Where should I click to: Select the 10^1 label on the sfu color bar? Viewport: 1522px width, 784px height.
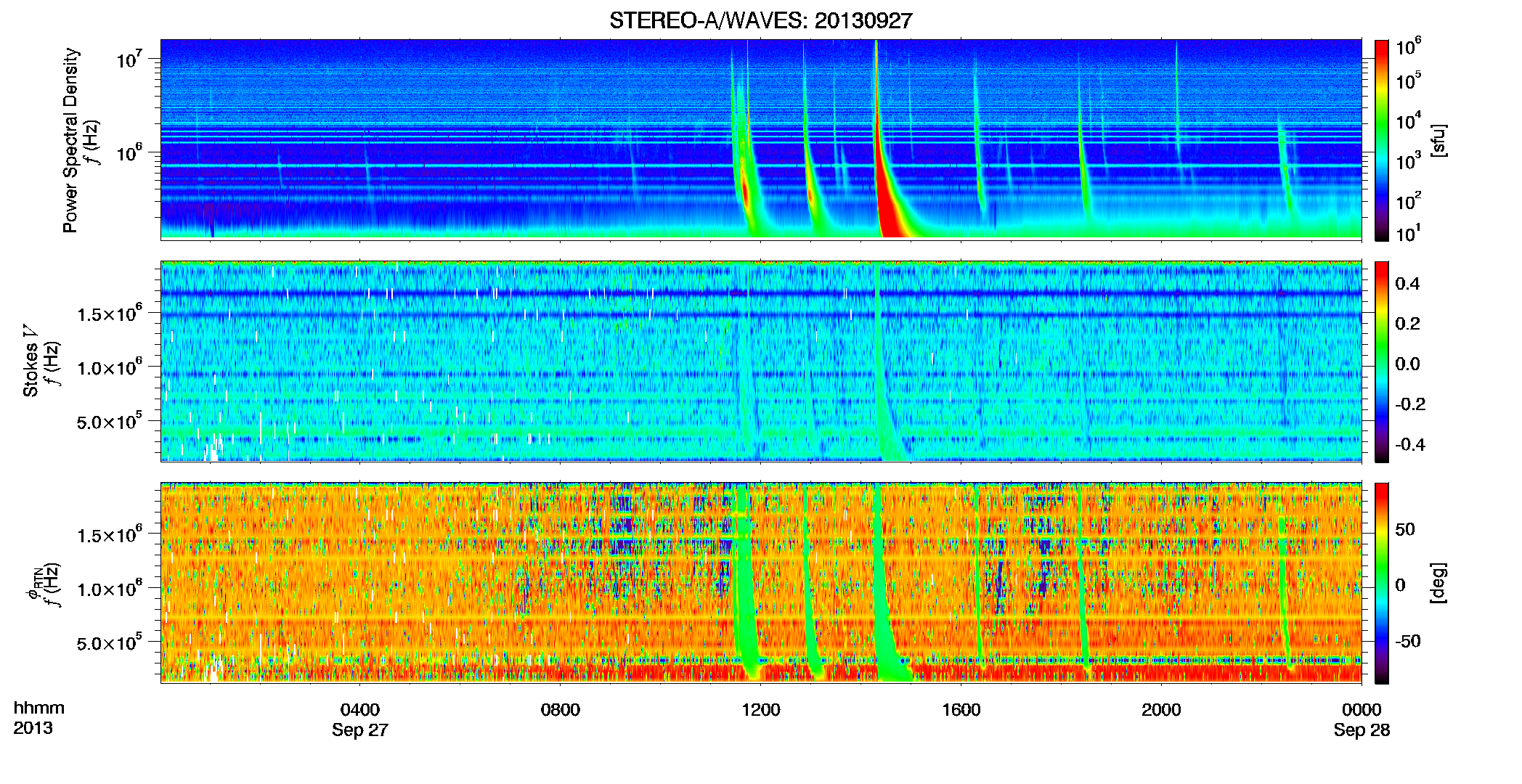[x=1409, y=234]
